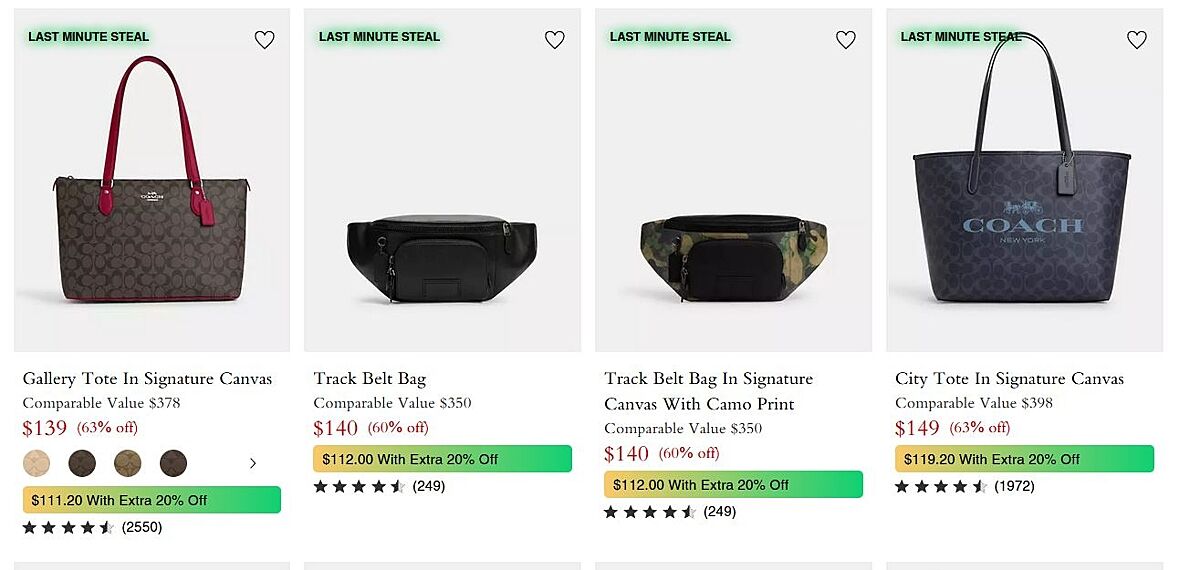Click star rating of City Tote

(940, 486)
